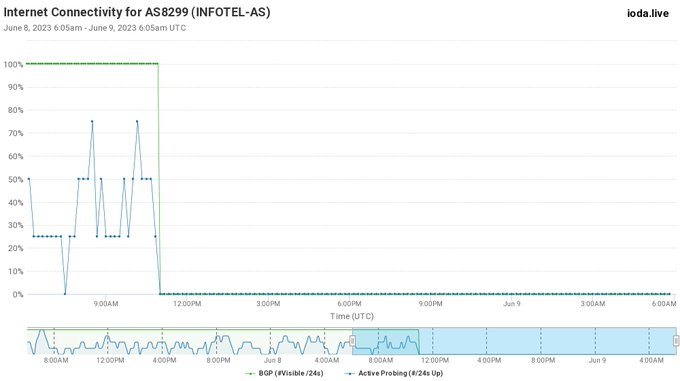Viewport: 680px width, 381px height.
Task: Click the 80% y-axis label
Action: tap(15, 110)
